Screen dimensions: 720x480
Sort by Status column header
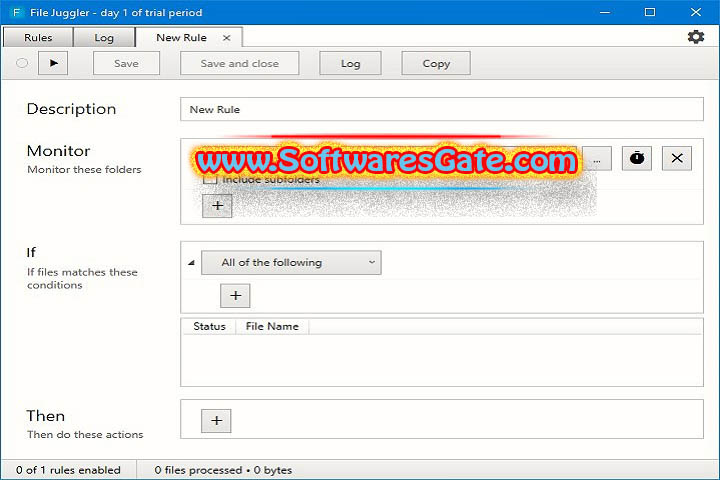point(209,326)
